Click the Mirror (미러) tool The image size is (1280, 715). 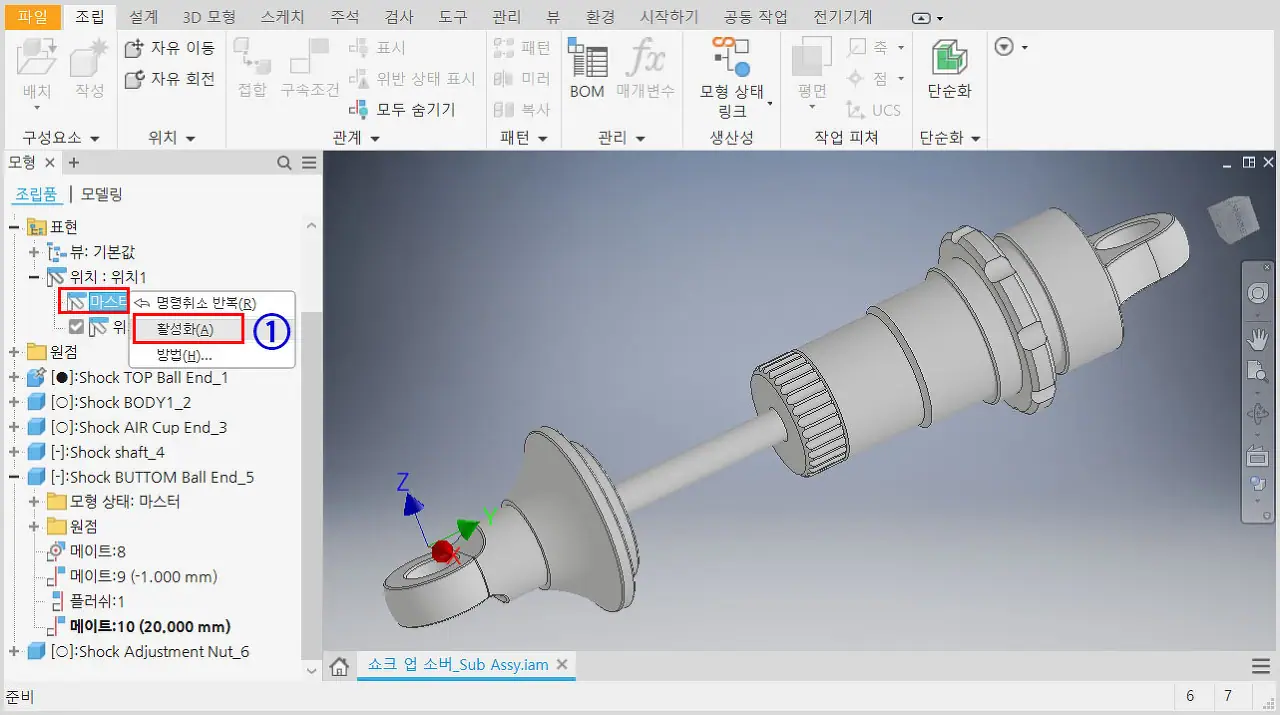click(x=523, y=79)
